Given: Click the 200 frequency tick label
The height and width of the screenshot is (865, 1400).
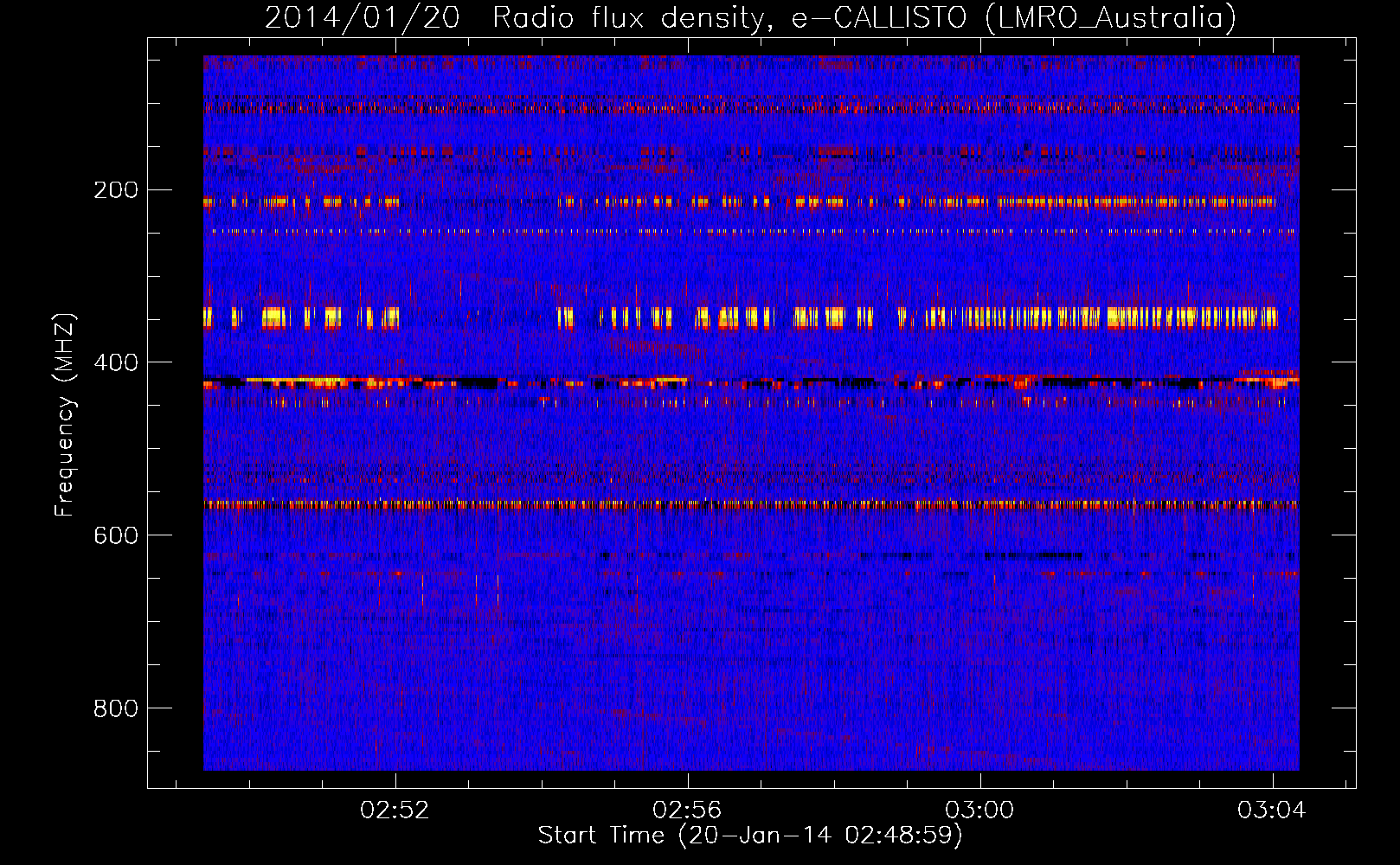Looking at the screenshot, I should (116, 189).
